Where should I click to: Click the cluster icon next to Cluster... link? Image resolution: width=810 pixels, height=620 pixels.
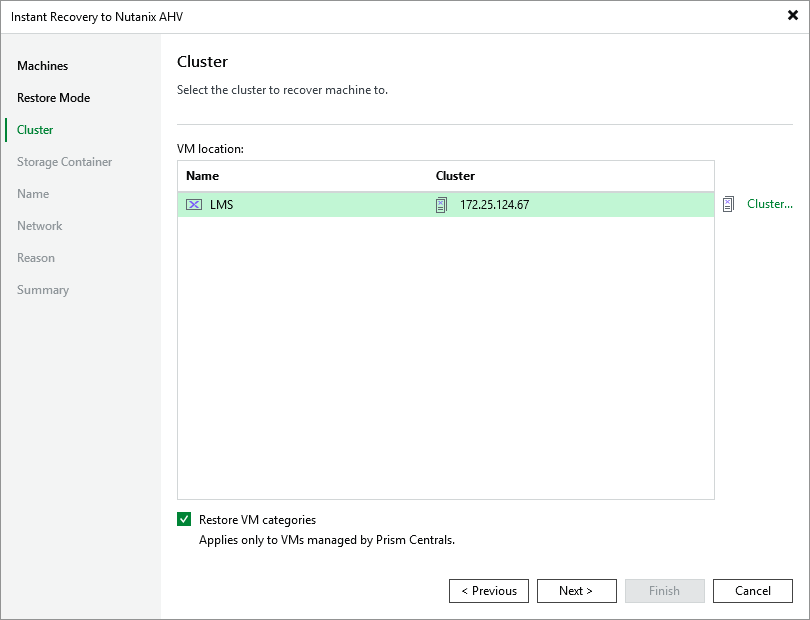click(730, 204)
